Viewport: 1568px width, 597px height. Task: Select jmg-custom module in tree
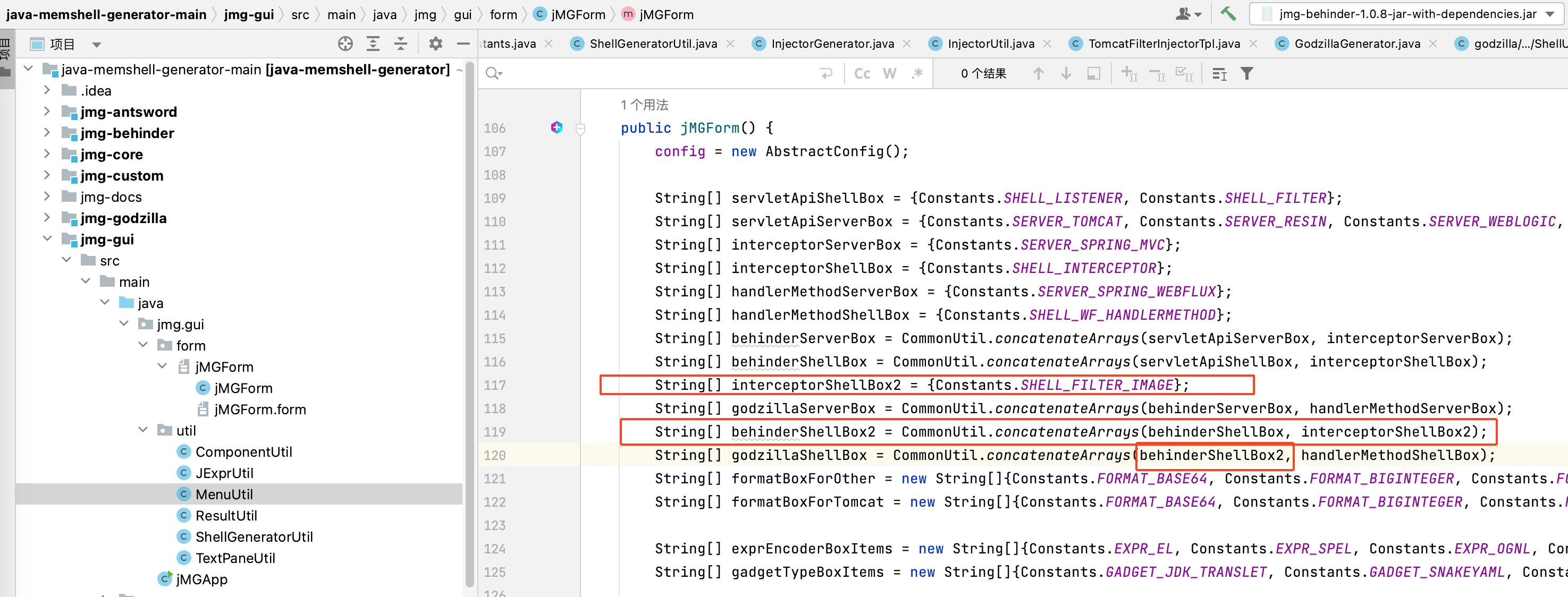[122, 176]
